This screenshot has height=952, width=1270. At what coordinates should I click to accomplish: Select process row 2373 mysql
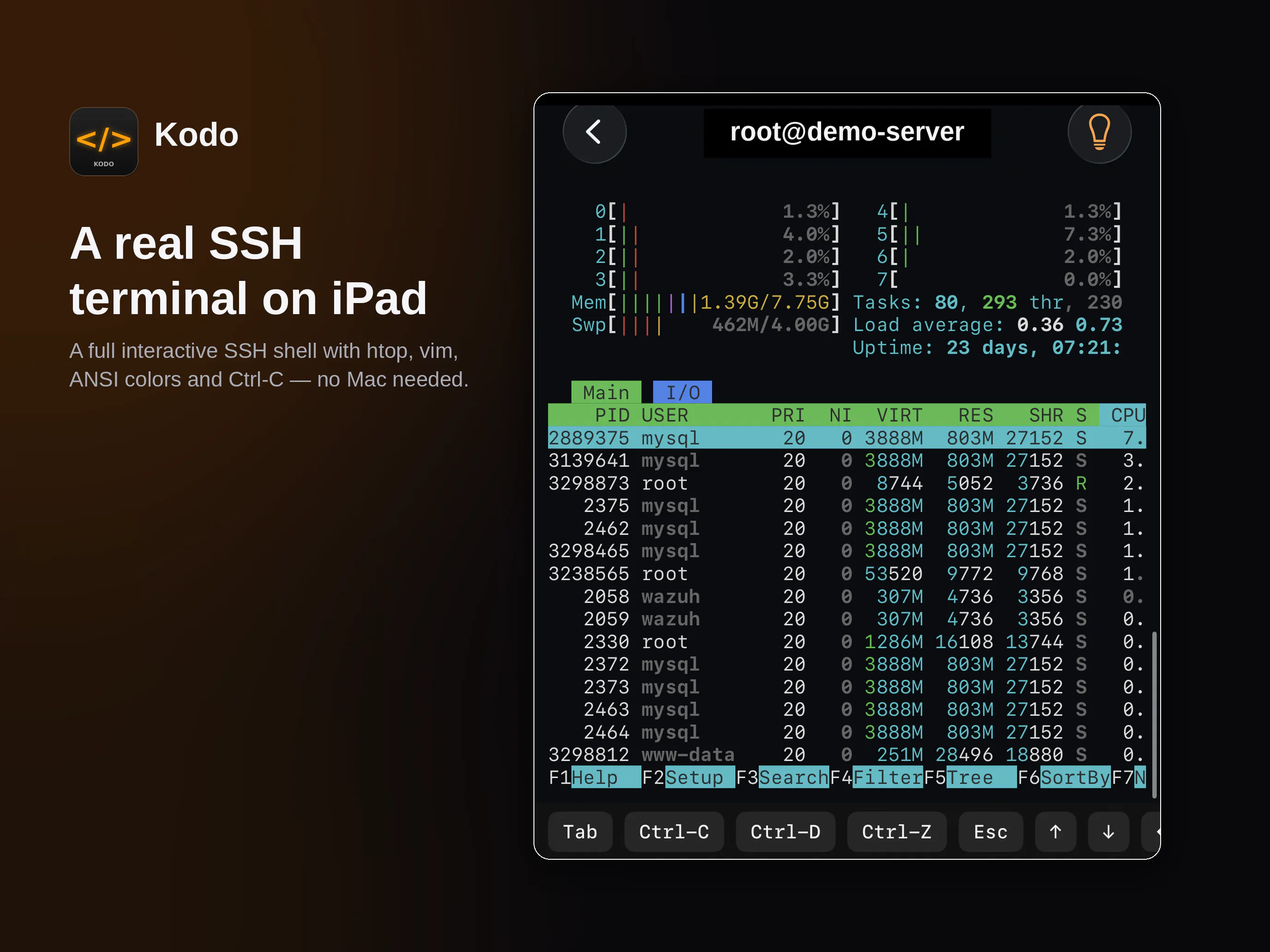pos(847,687)
